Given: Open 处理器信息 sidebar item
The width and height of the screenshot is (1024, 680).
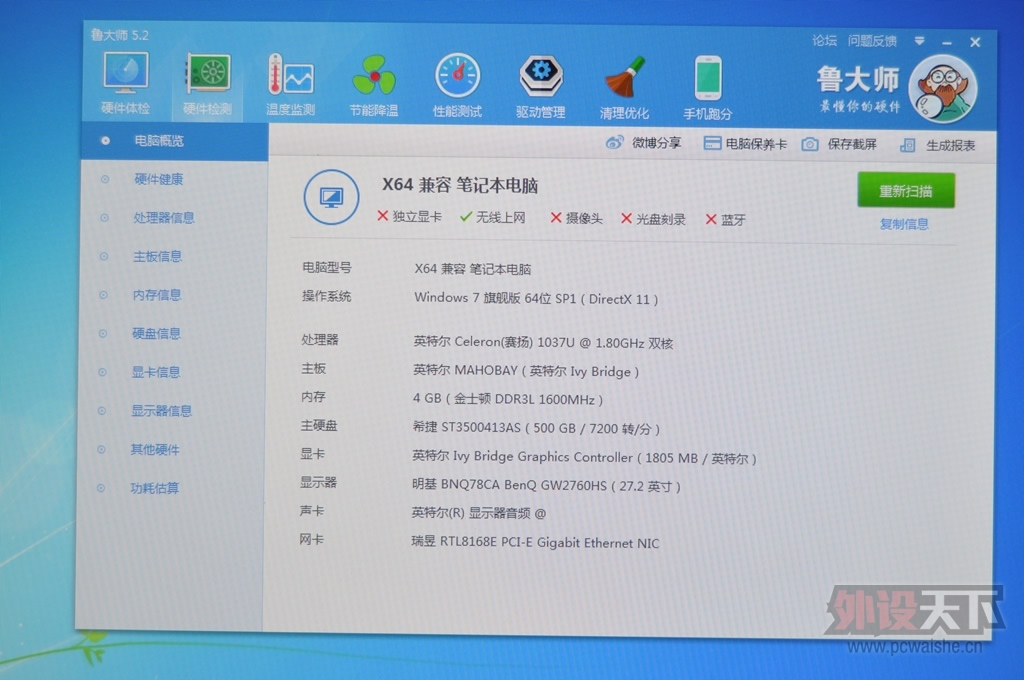Looking at the screenshot, I should (x=164, y=218).
